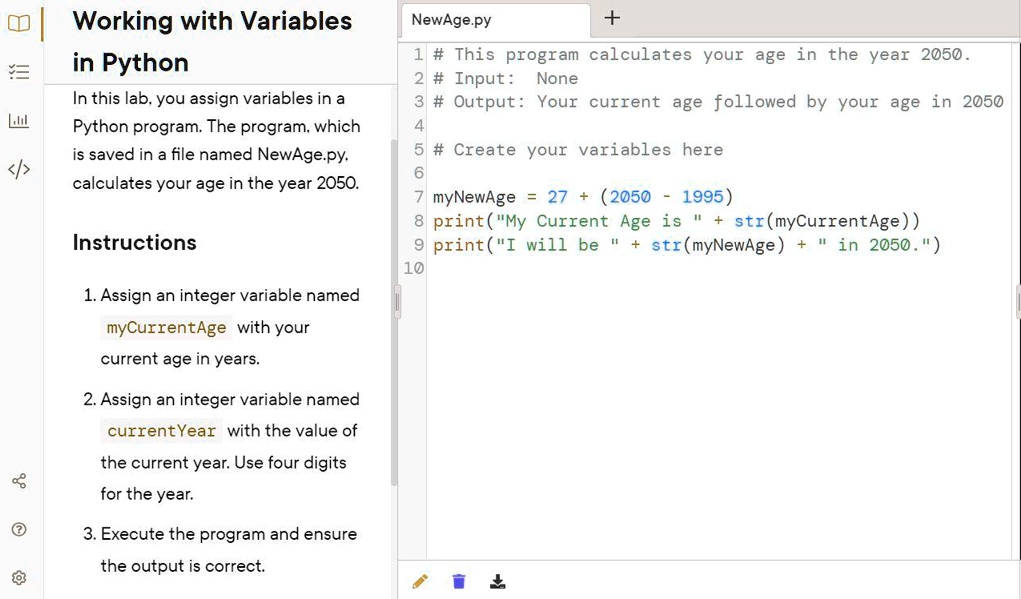This screenshot has width=1021, height=599.
Task: Add a new file tab with plus button
Action: click(613, 18)
